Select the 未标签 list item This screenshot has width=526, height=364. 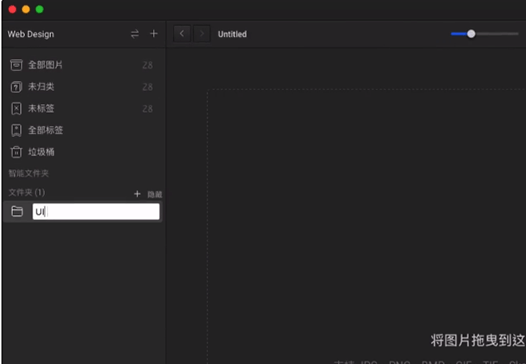83,109
